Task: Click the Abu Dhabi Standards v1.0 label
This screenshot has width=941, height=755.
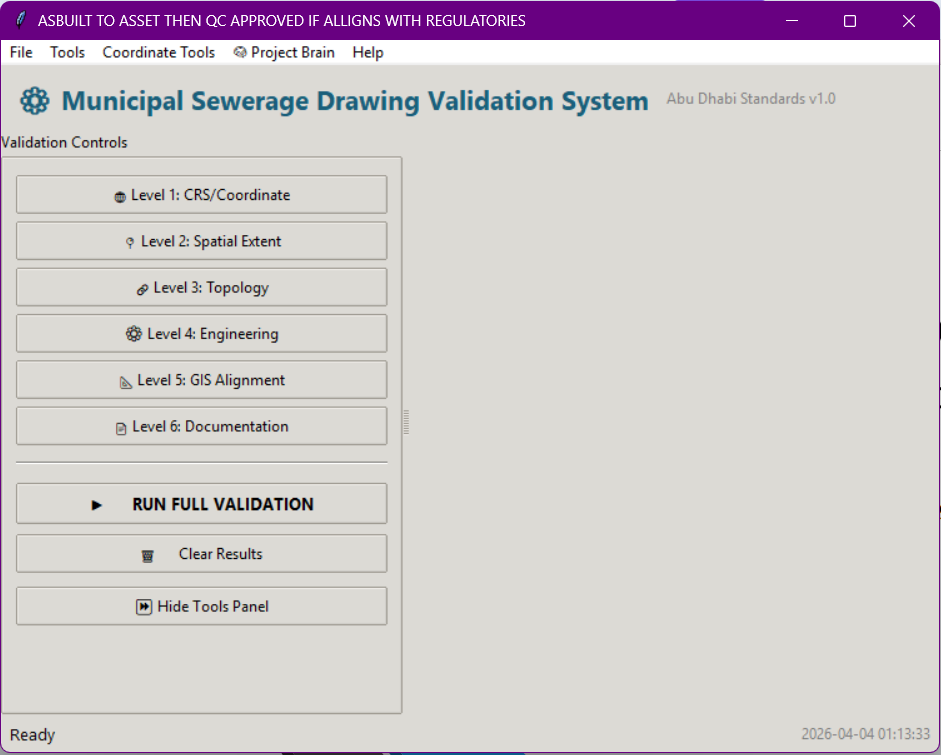Action: click(x=751, y=98)
